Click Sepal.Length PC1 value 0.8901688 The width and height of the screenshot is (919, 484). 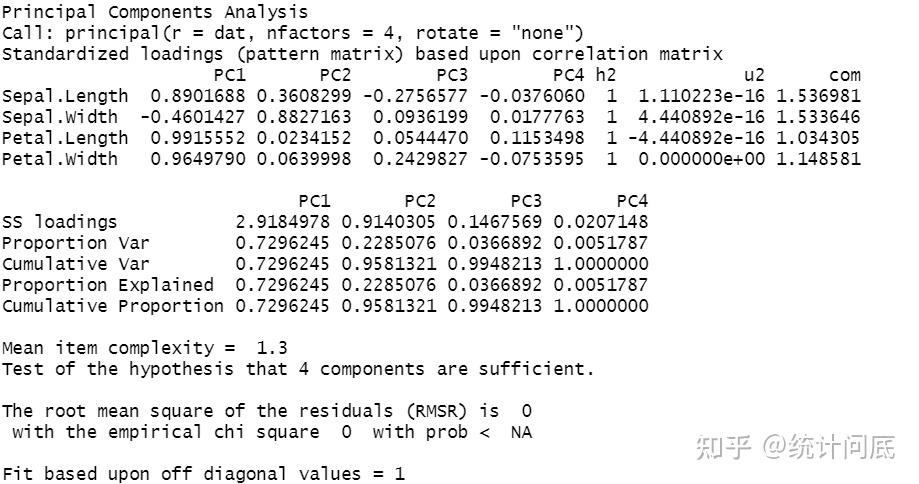(198, 96)
